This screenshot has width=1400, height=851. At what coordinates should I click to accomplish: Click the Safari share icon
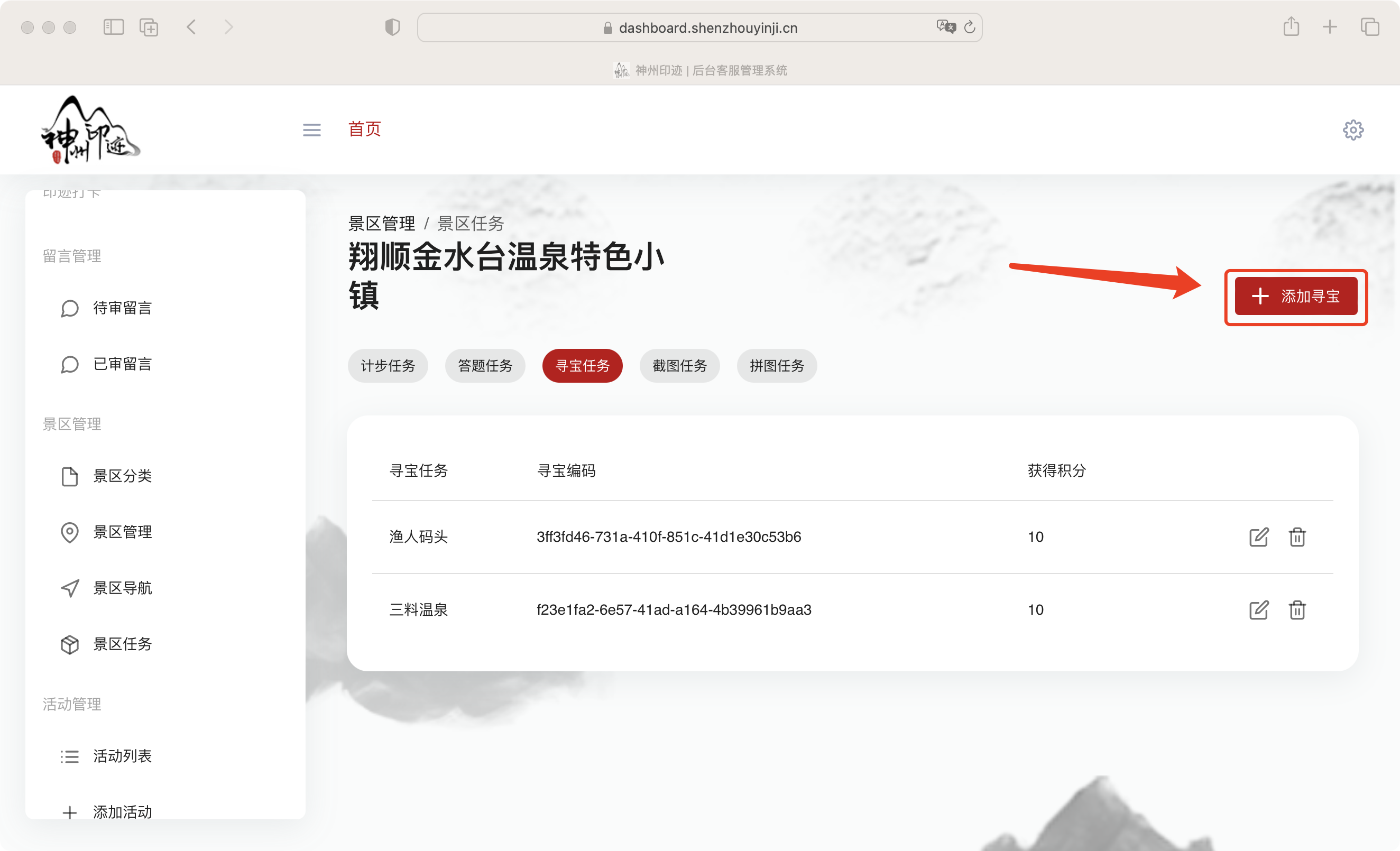[x=1292, y=27]
